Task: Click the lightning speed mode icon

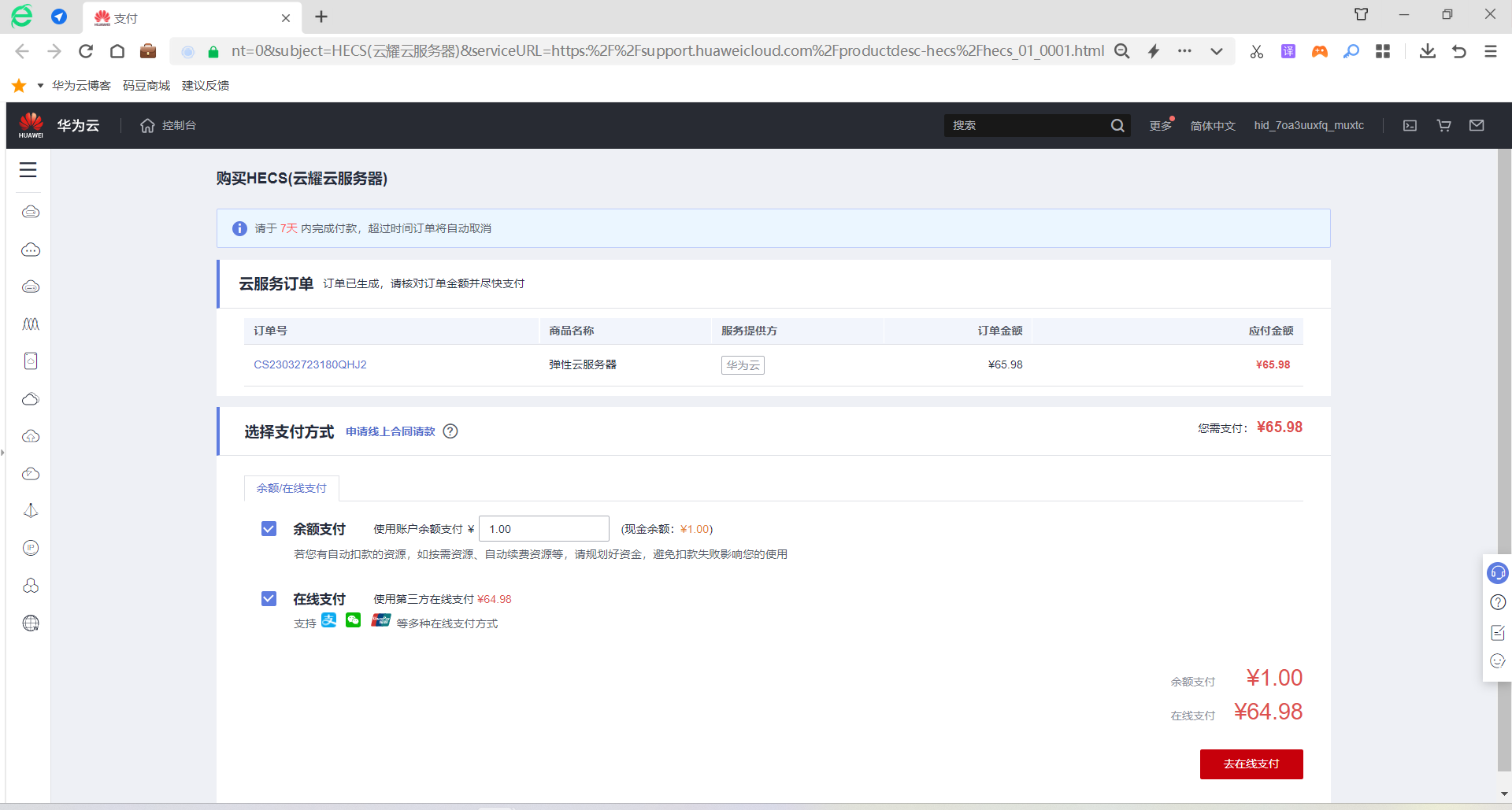Action: coord(1154,51)
